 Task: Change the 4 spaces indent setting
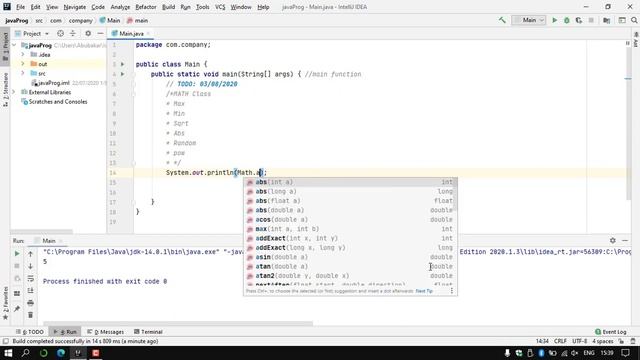click(602, 341)
